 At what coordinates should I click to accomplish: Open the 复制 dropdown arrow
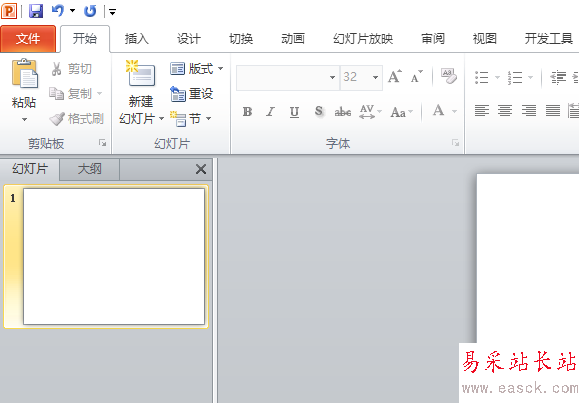click(x=99, y=94)
